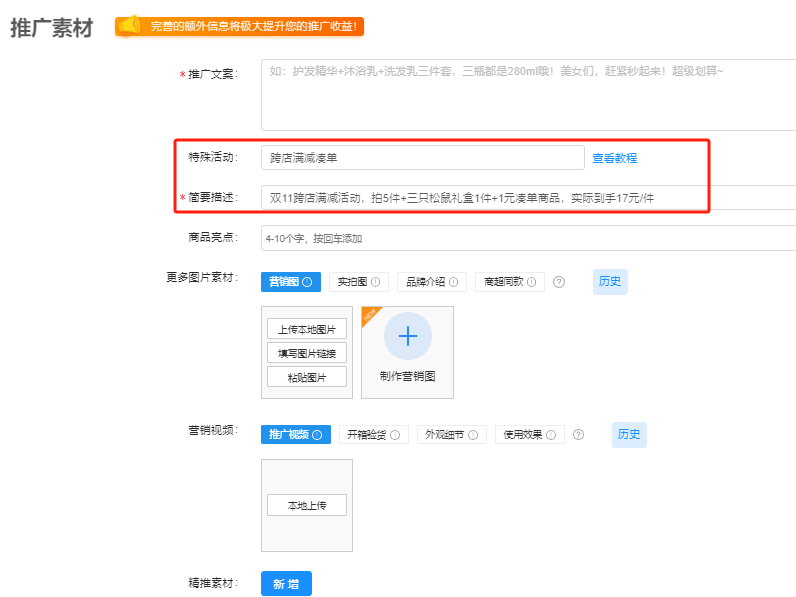Click the help question mark in 更多图片素材 row

(x=559, y=282)
